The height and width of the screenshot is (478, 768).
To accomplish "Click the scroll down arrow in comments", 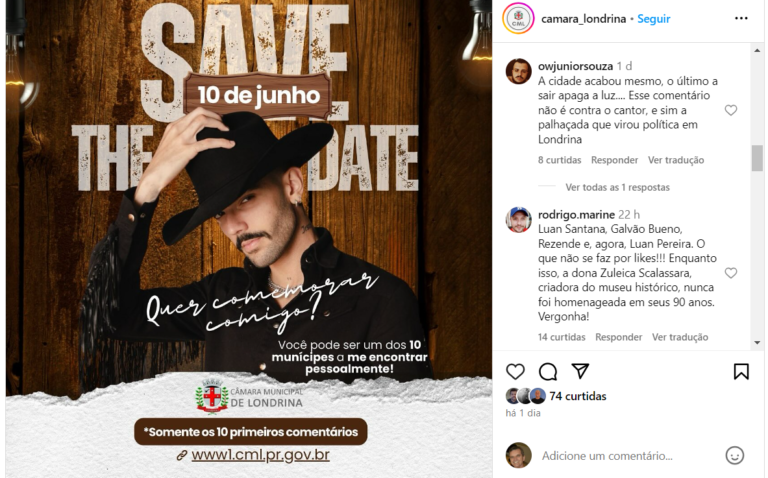I will tap(757, 343).
